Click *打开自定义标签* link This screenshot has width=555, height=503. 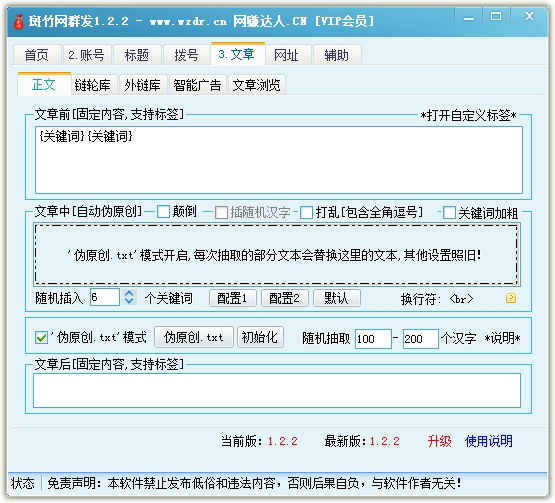tap(468, 115)
